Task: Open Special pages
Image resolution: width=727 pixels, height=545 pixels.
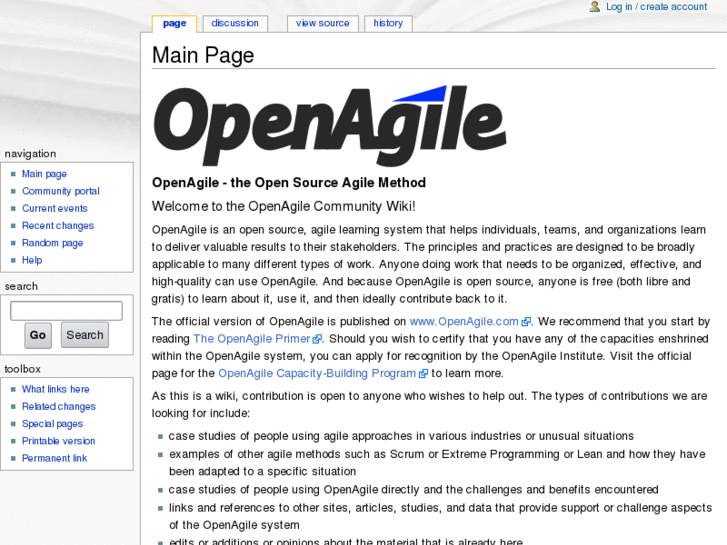Action: click(x=52, y=424)
